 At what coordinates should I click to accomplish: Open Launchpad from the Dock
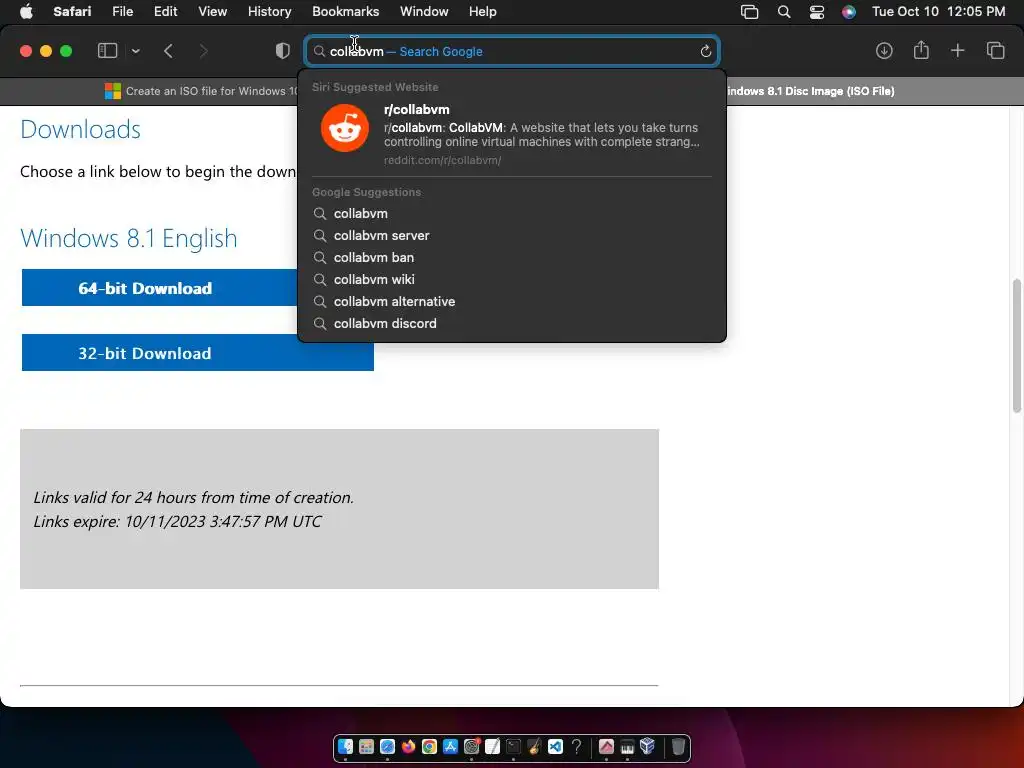point(366,746)
